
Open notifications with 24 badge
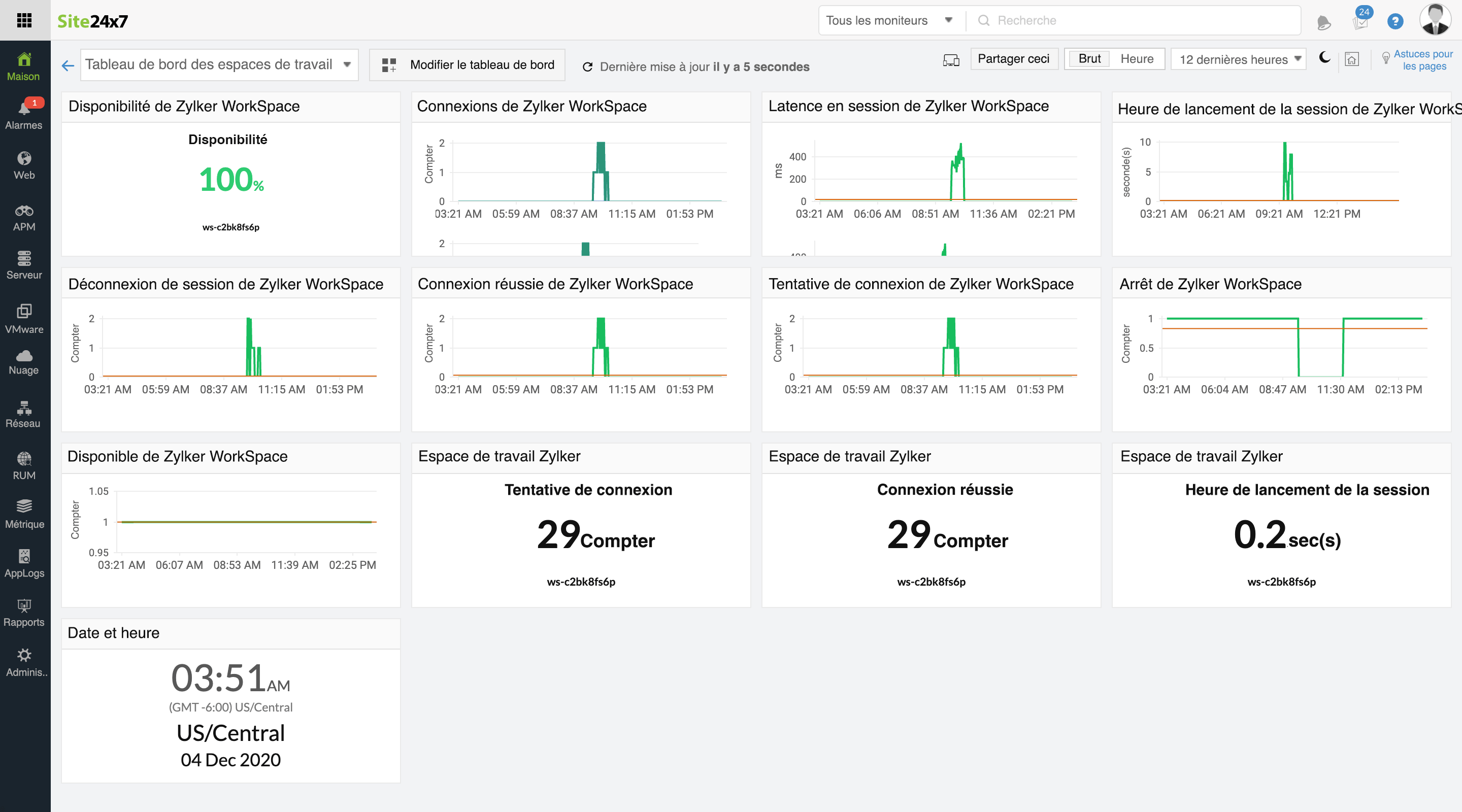point(1361,20)
